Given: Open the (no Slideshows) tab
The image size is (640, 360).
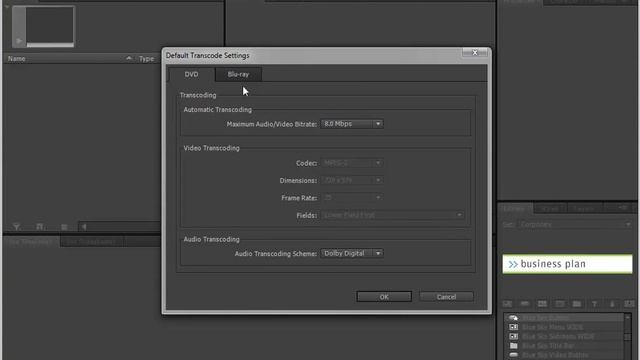Looking at the screenshot, I should pyautogui.click(x=91, y=242).
